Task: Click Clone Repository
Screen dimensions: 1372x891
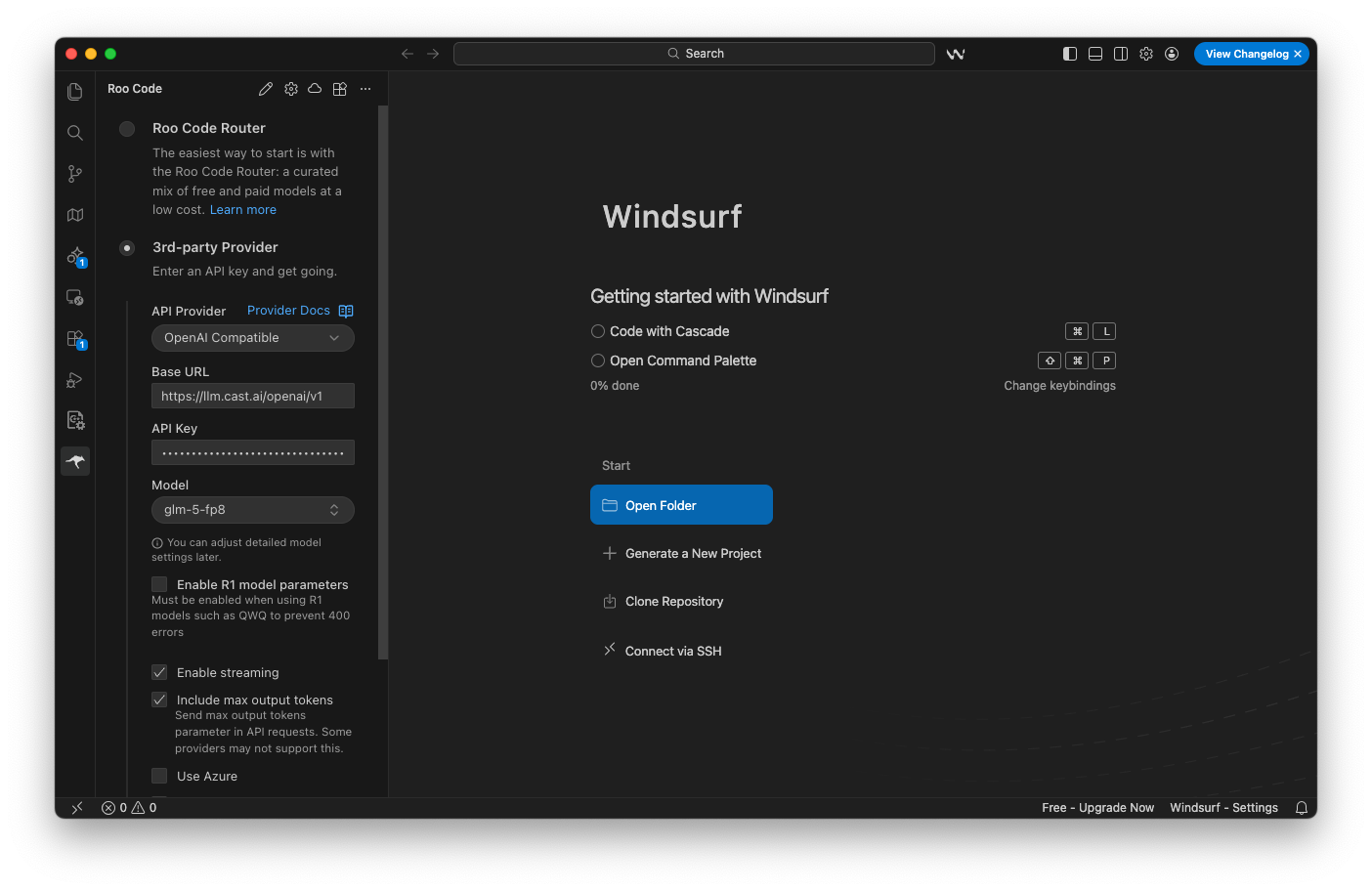Action: point(664,602)
